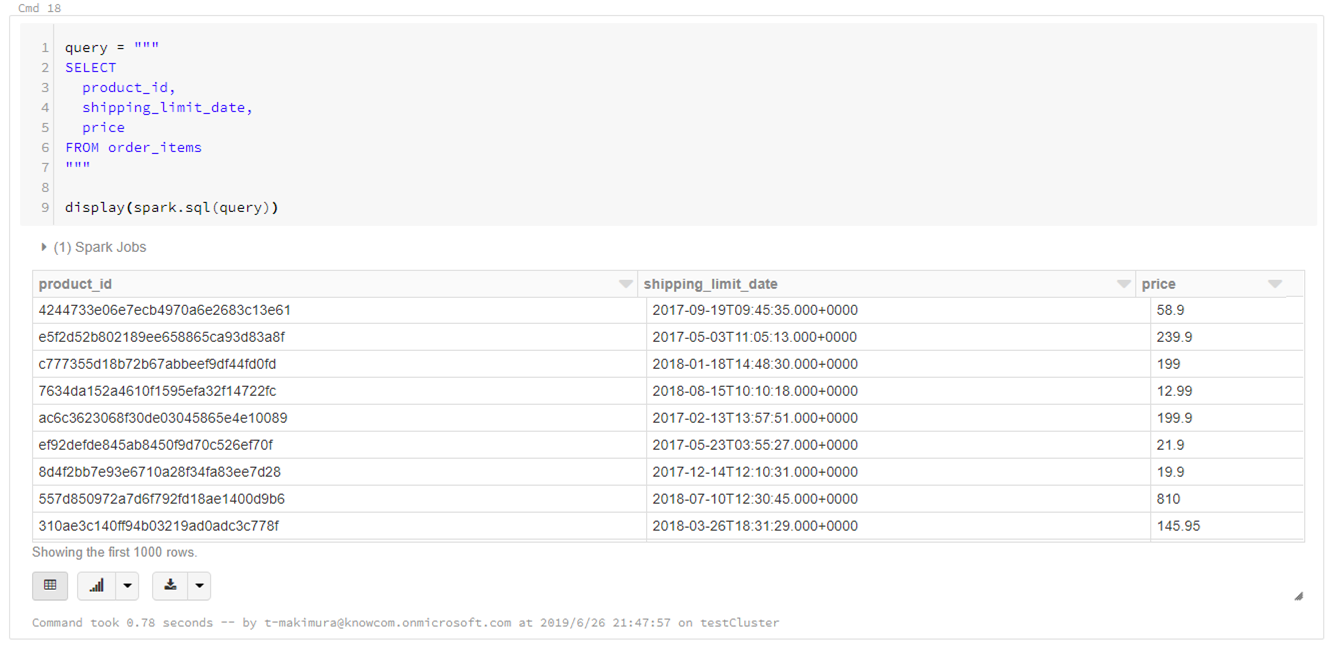Select the cell with price 810

(1168, 499)
